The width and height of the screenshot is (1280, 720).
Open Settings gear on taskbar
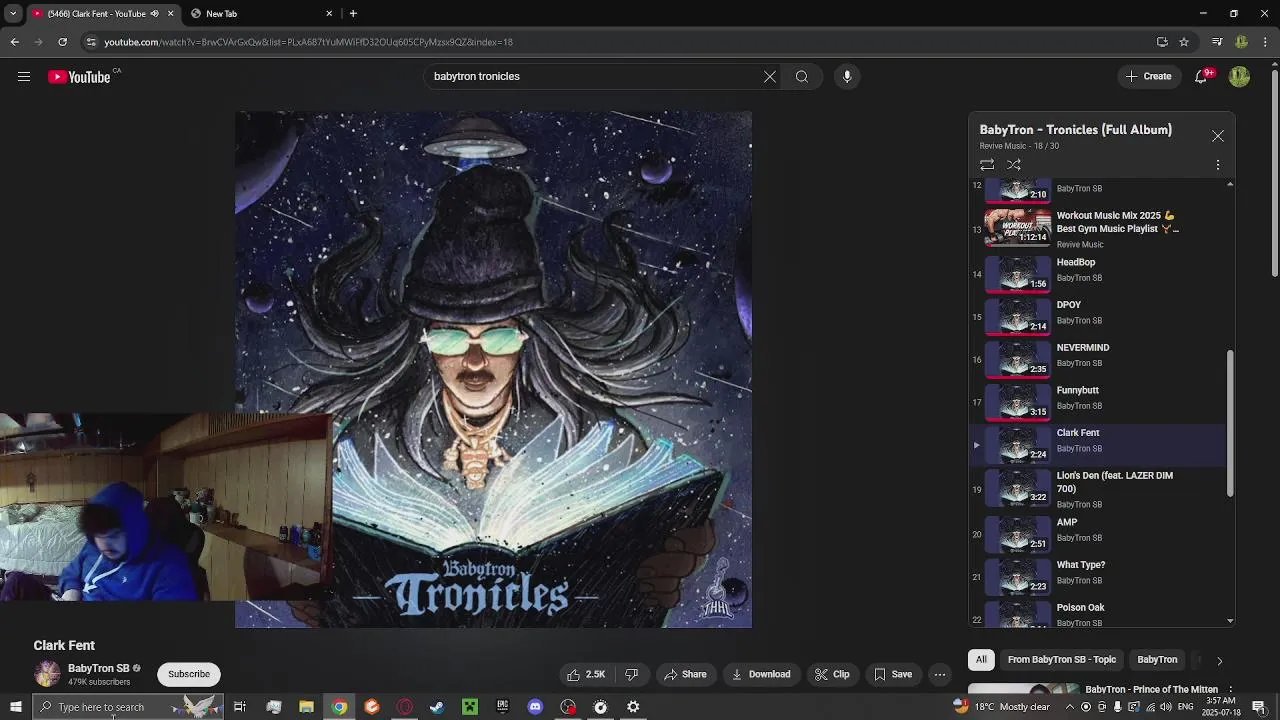tap(633, 707)
